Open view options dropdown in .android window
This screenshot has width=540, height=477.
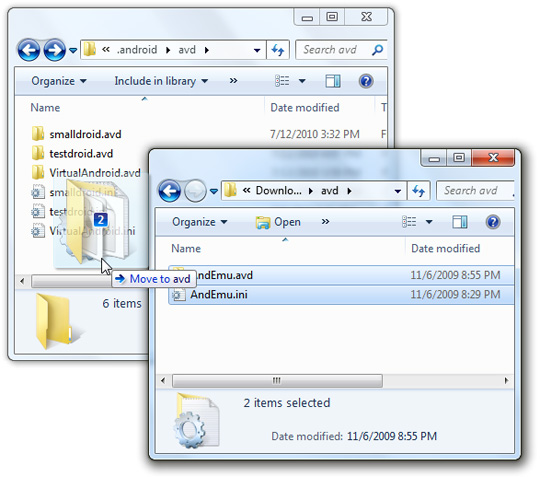(302, 81)
